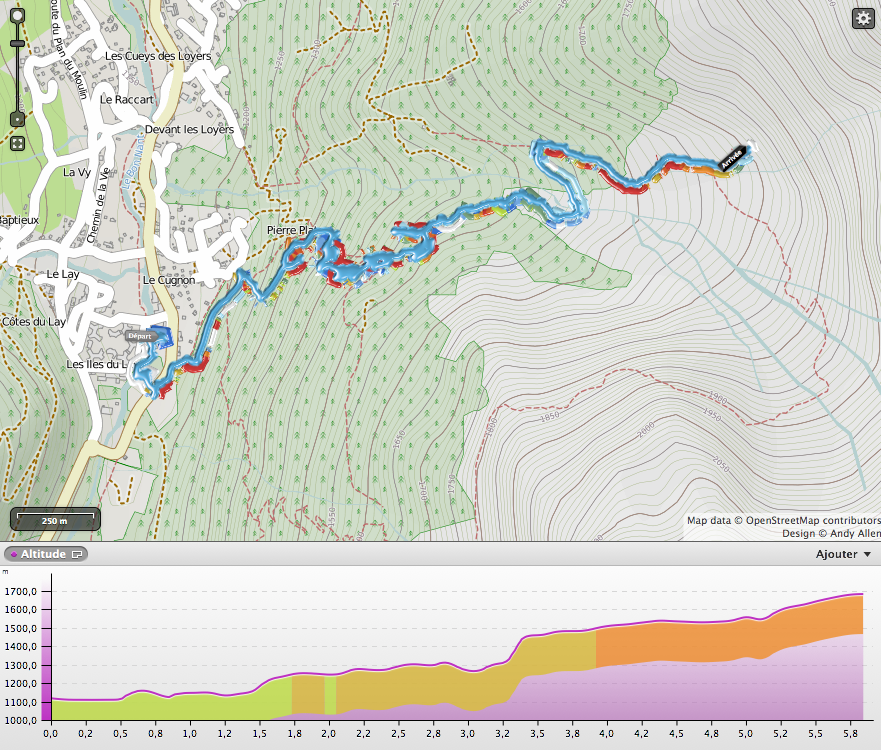The width and height of the screenshot is (881, 750).
Task: Click the Départ start marker
Action: [x=140, y=336]
